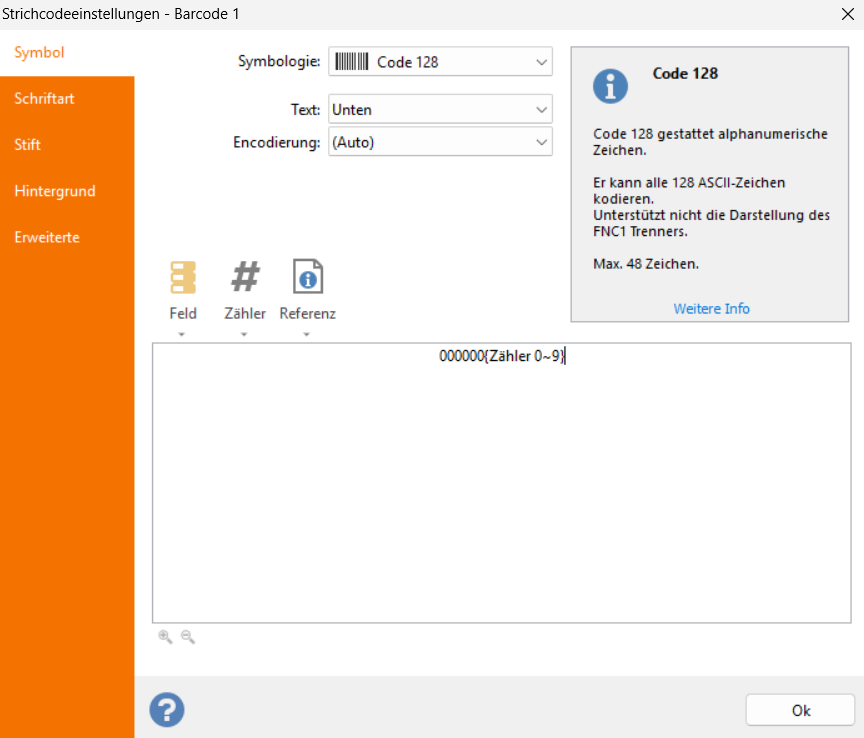
Task: Expand the arrow below Feld
Action: pyautogui.click(x=183, y=334)
